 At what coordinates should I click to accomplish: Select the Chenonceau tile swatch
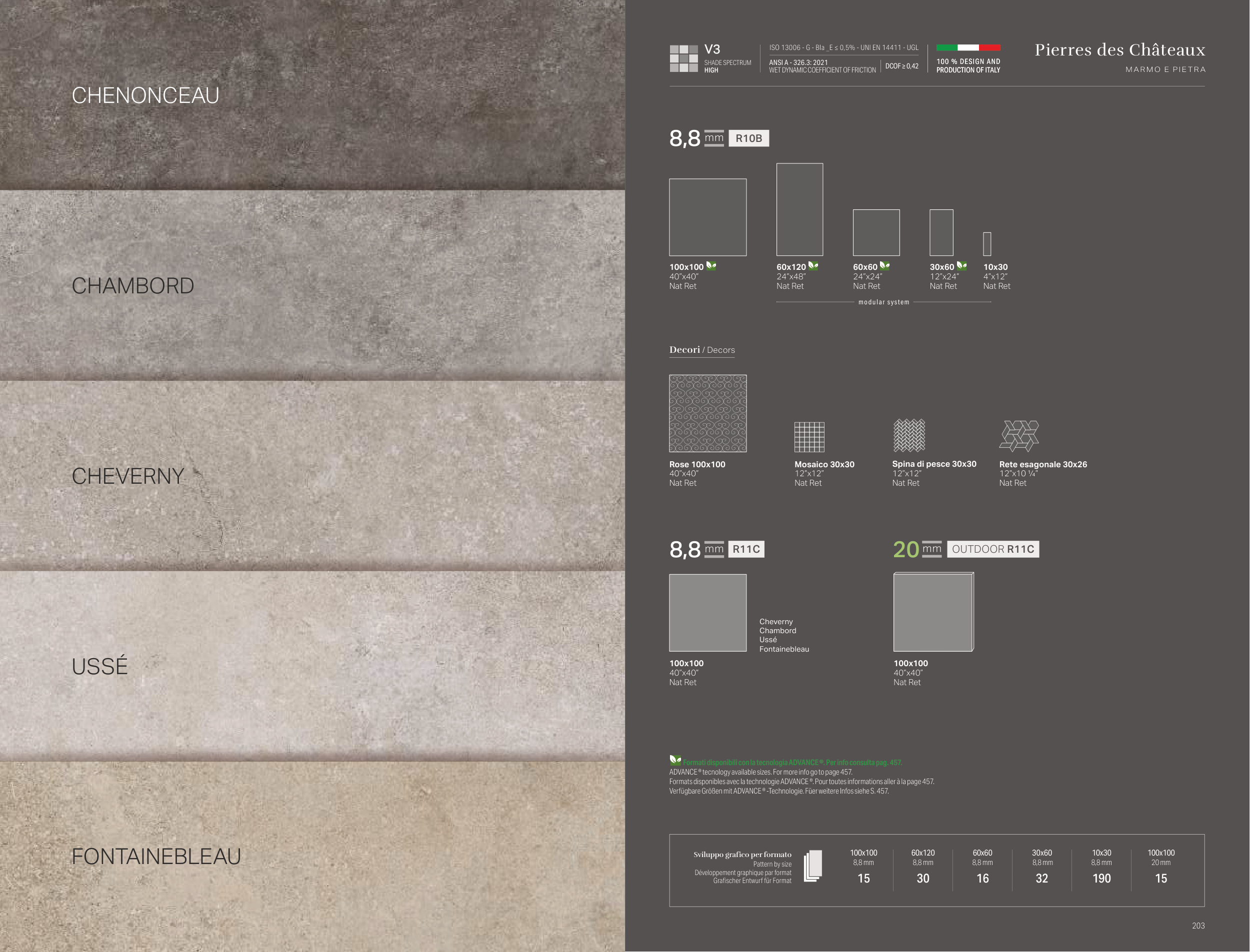click(312, 95)
